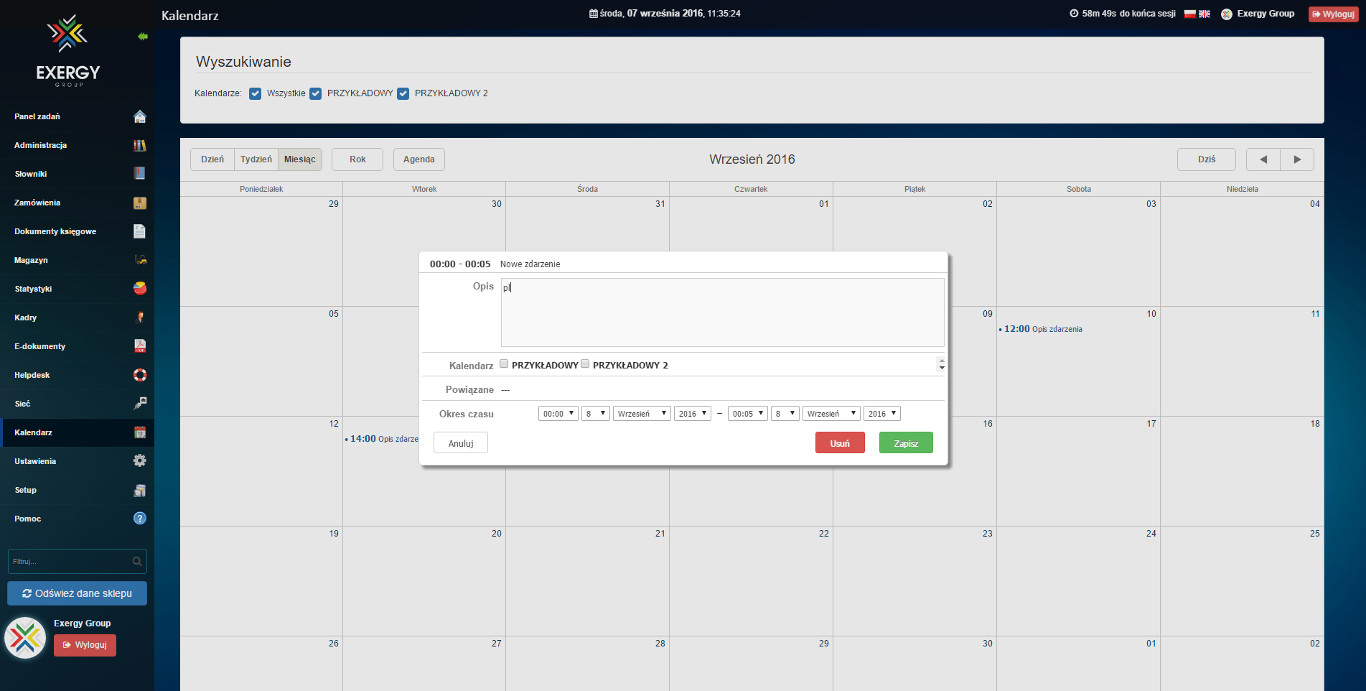This screenshot has height=691, width=1366.
Task: Check PRZYKŁADOWY 2 in event dialog
Action: (x=585, y=364)
